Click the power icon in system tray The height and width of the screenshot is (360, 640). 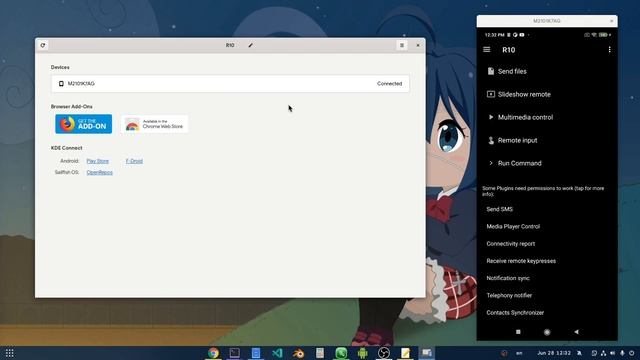click(631, 353)
